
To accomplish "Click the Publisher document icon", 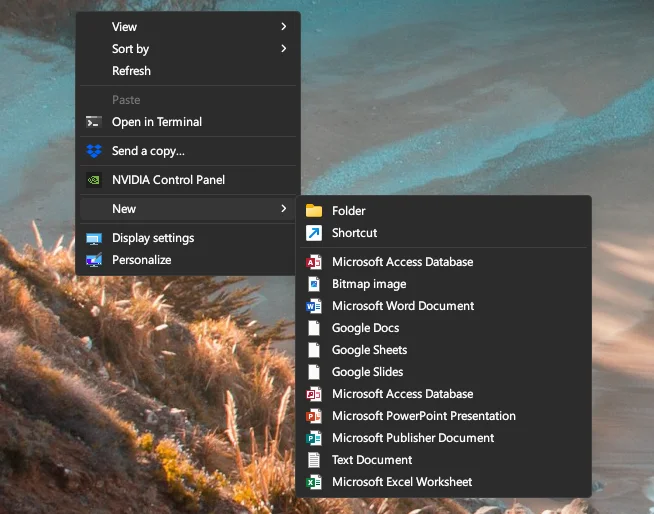I will click(x=314, y=438).
